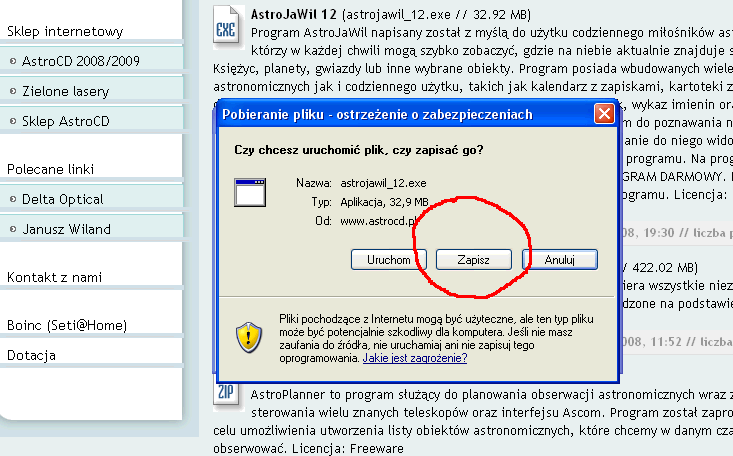Close the download security warning dialog
733x456 pixels.
click(604, 114)
